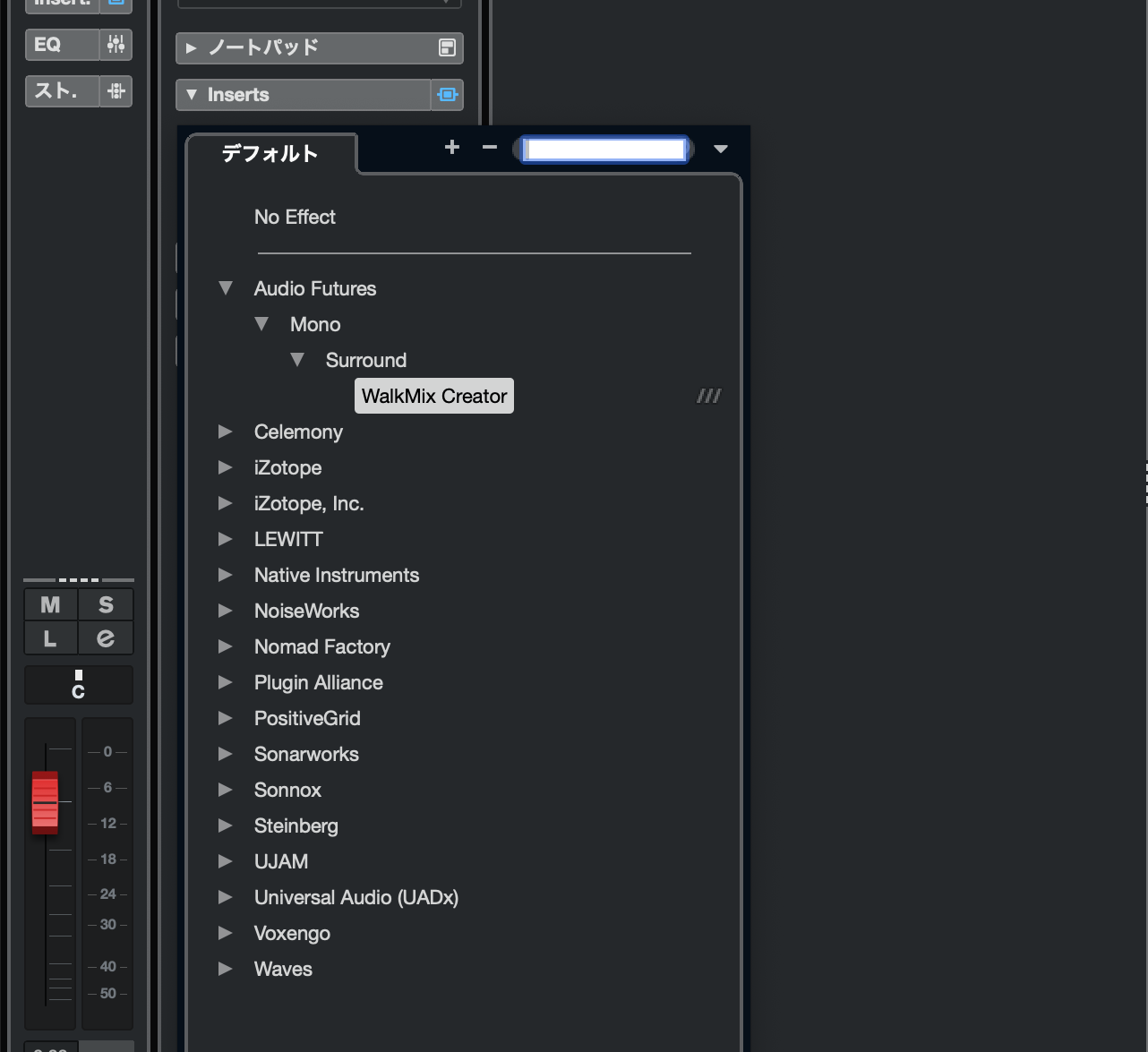Toggle the Listen L button
Image resolution: width=1148 pixels, height=1052 pixels.
tap(51, 638)
